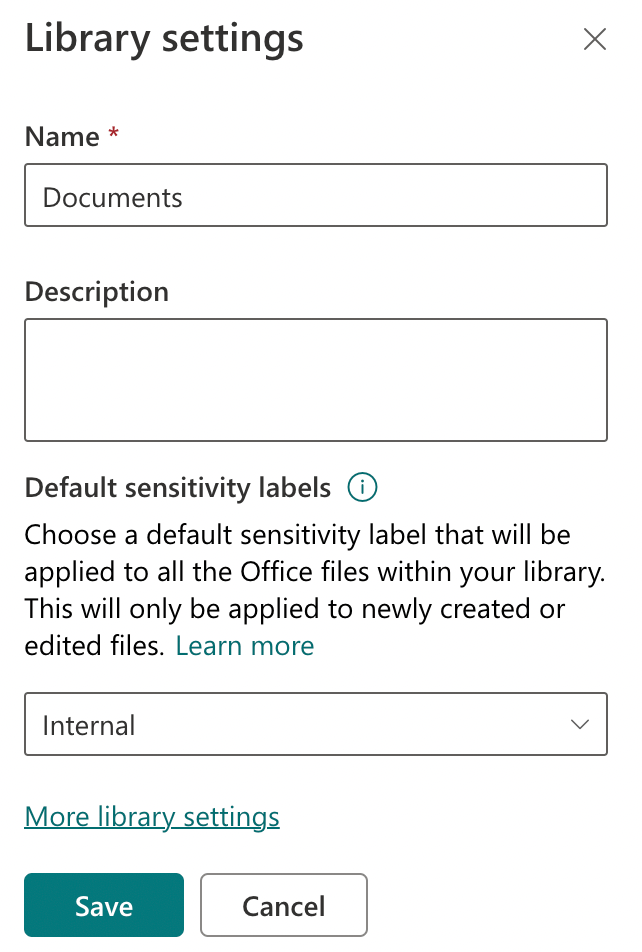Click the Default sensitivity labels heading text
This screenshot has width=642, height=952.
(177, 488)
